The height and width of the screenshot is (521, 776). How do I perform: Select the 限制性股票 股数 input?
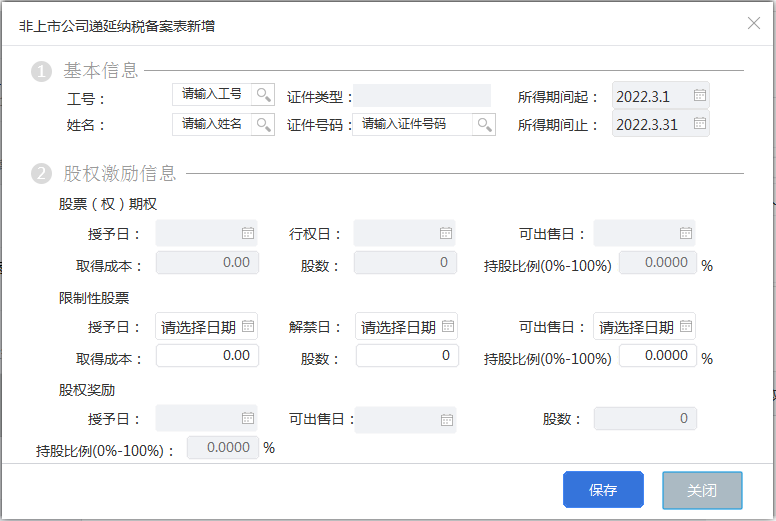click(x=407, y=356)
